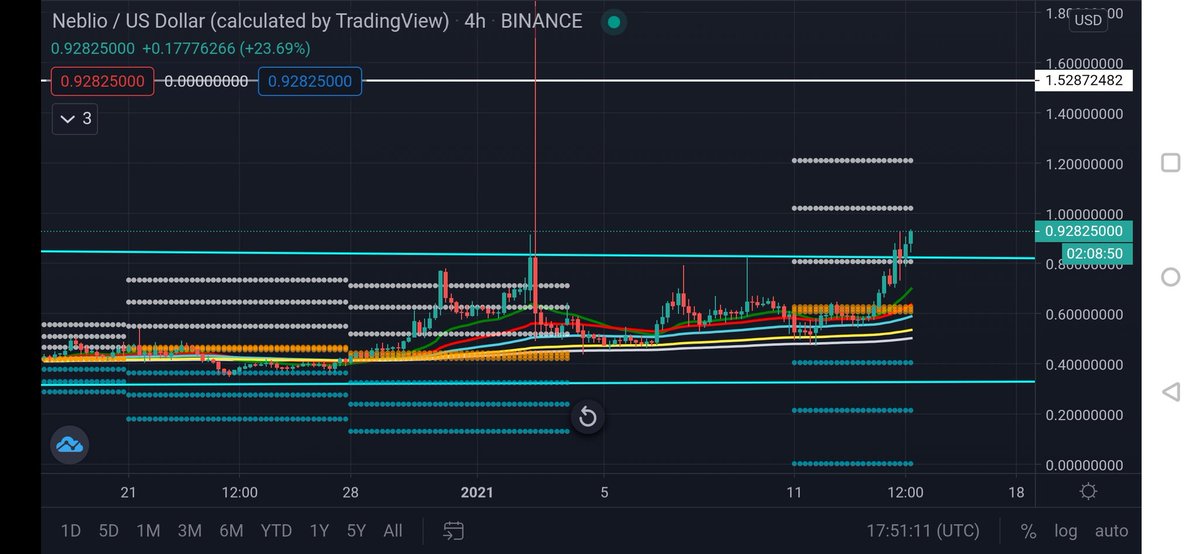The height and width of the screenshot is (554, 1200).
Task: Select the 3M time range
Action: 189,531
